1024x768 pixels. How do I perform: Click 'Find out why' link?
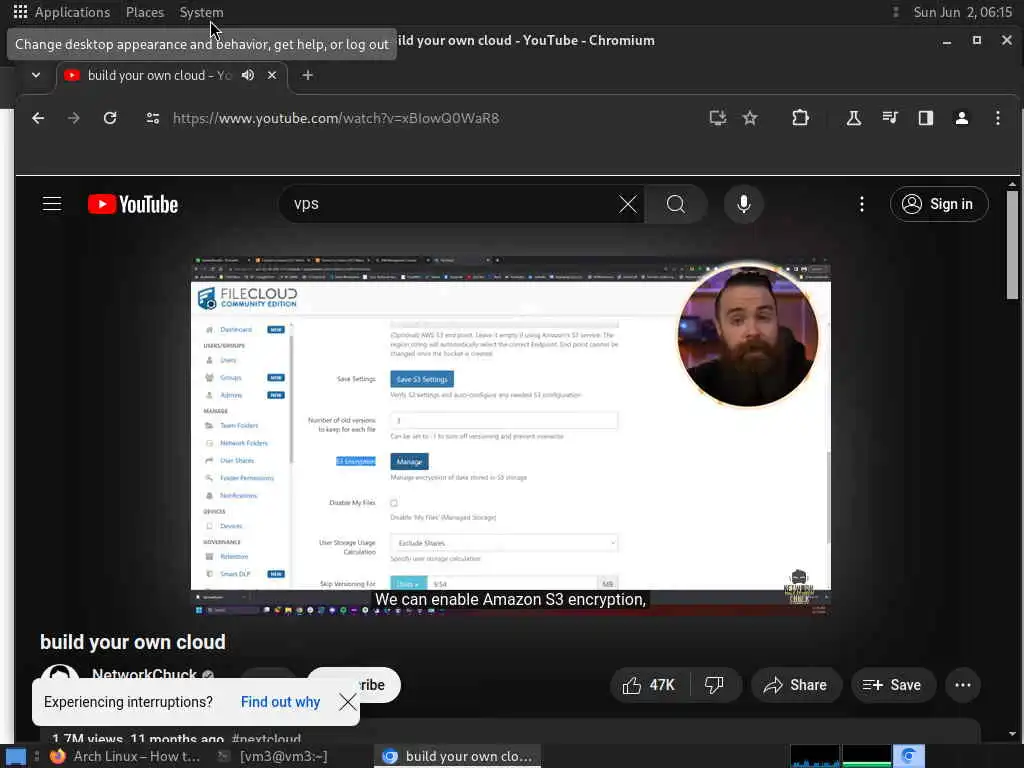pyautogui.click(x=280, y=702)
